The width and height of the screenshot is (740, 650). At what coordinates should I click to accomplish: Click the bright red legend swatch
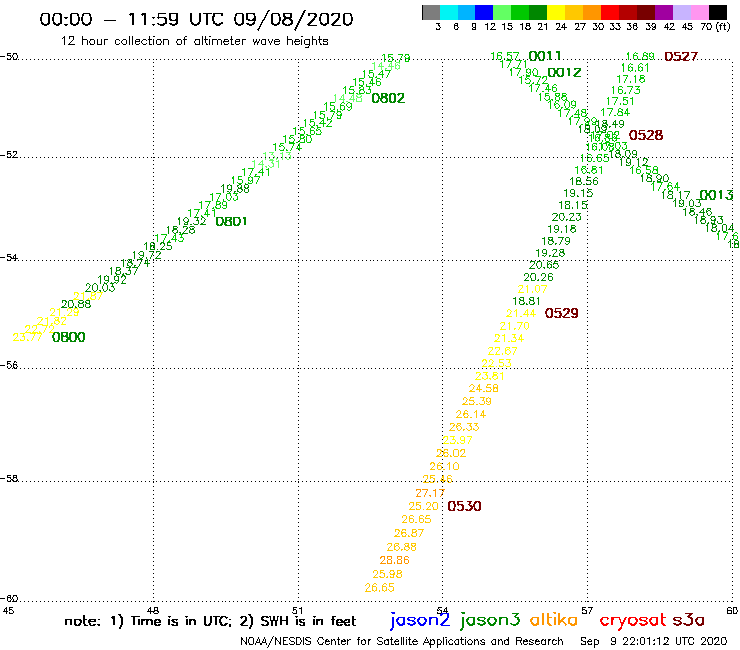(x=610, y=12)
